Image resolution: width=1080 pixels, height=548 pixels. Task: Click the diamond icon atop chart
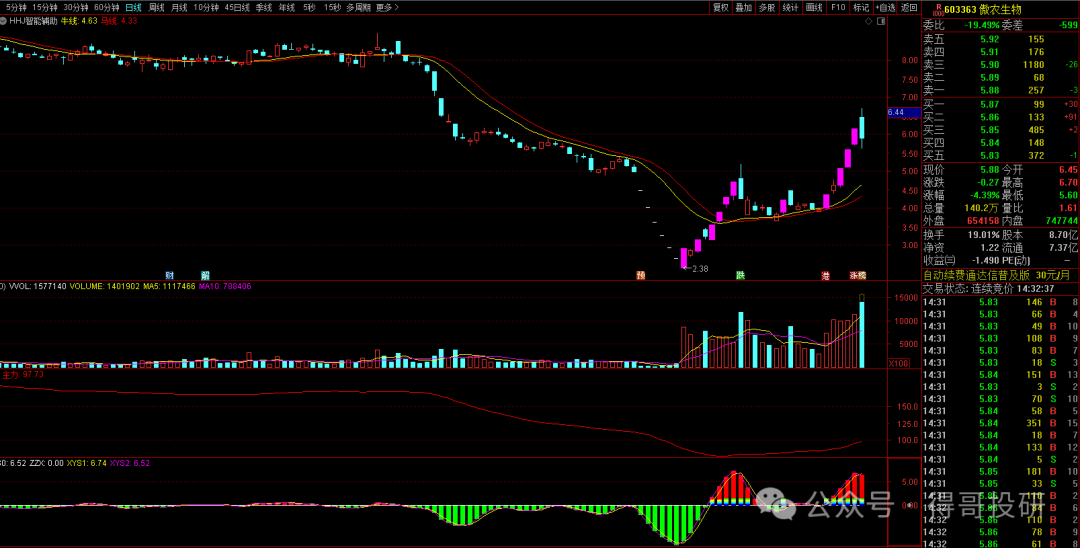click(x=869, y=21)
